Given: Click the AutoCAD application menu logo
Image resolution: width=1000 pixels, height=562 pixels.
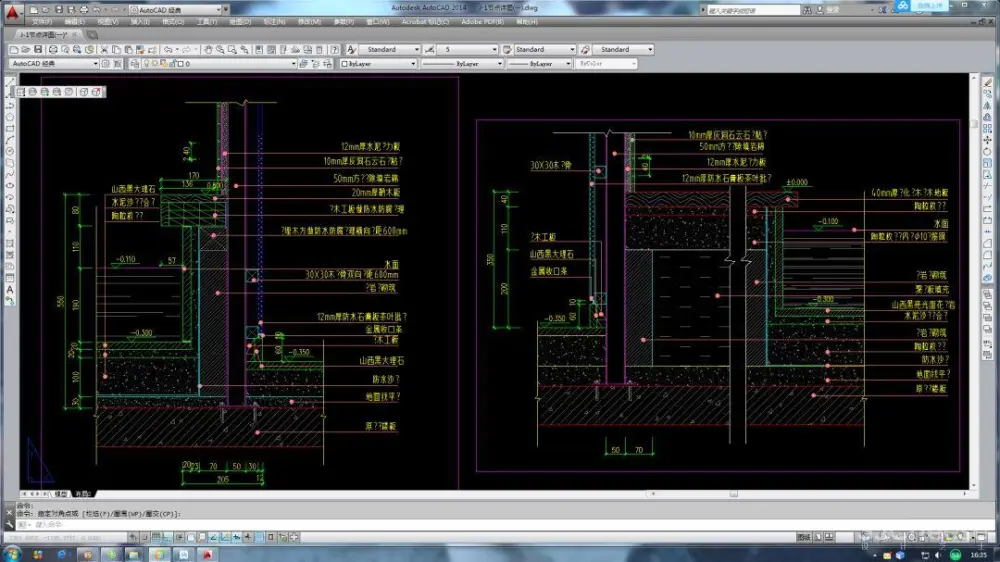Looking at the screenshot, I should coord(11,11).
